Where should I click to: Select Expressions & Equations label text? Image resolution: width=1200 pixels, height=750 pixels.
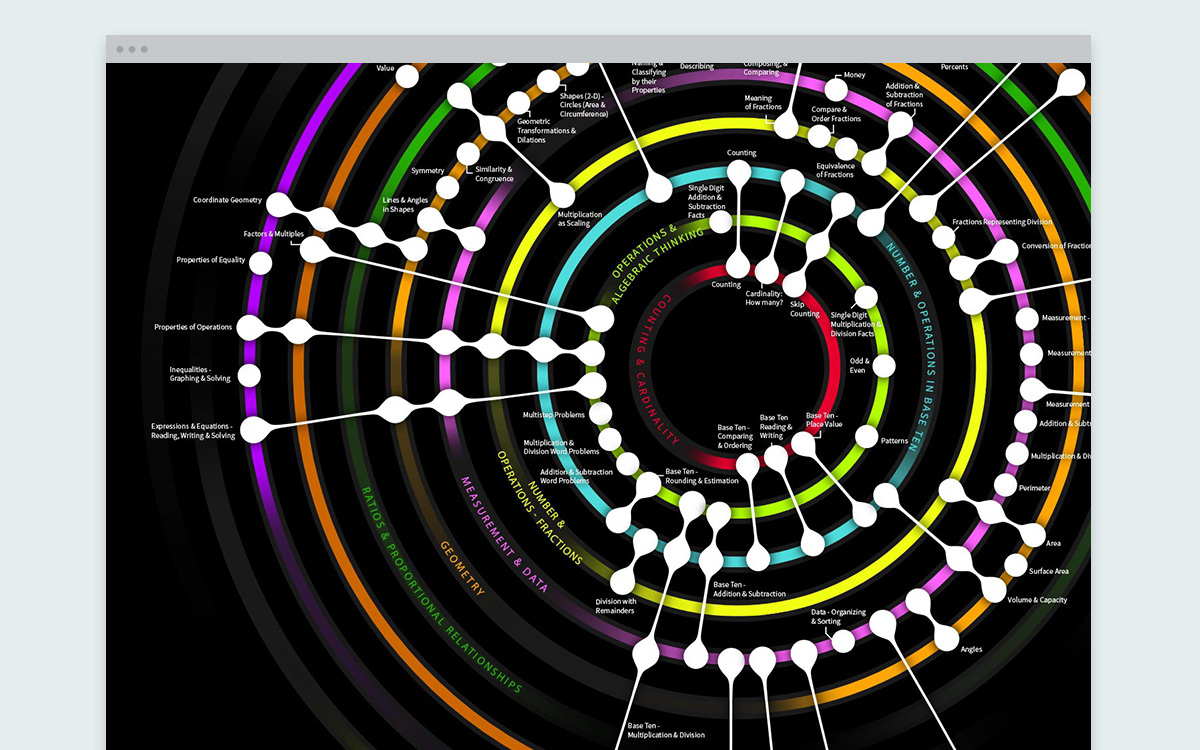tap(193, 431)
